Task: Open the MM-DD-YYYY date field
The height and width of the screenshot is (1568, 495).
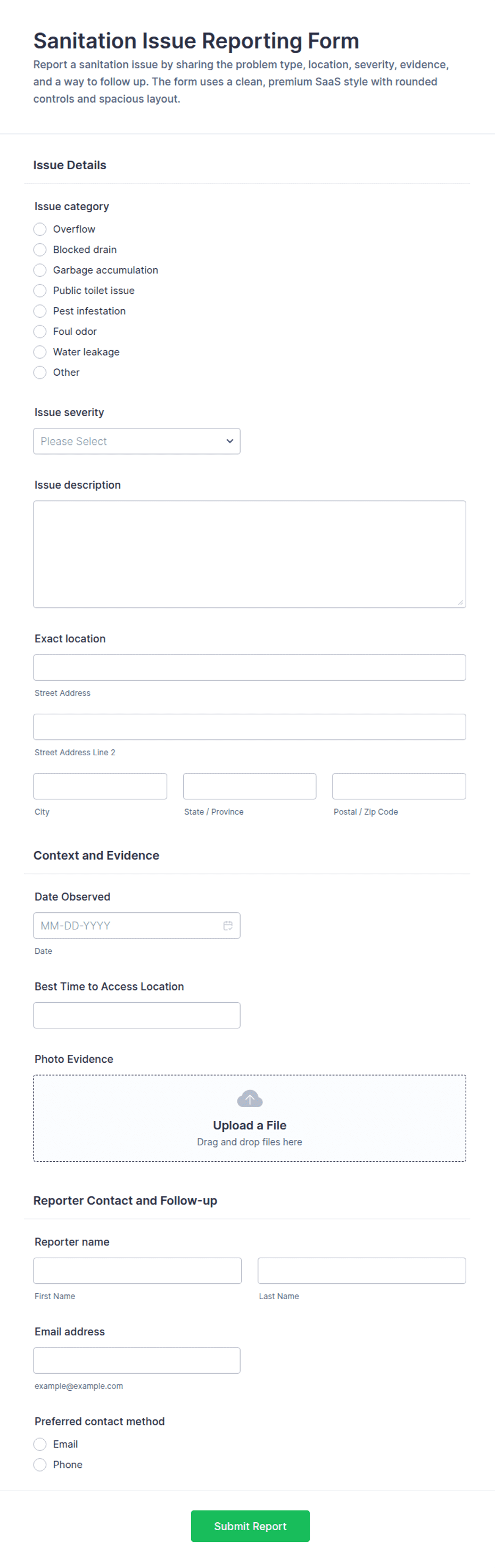Action: 137,925
